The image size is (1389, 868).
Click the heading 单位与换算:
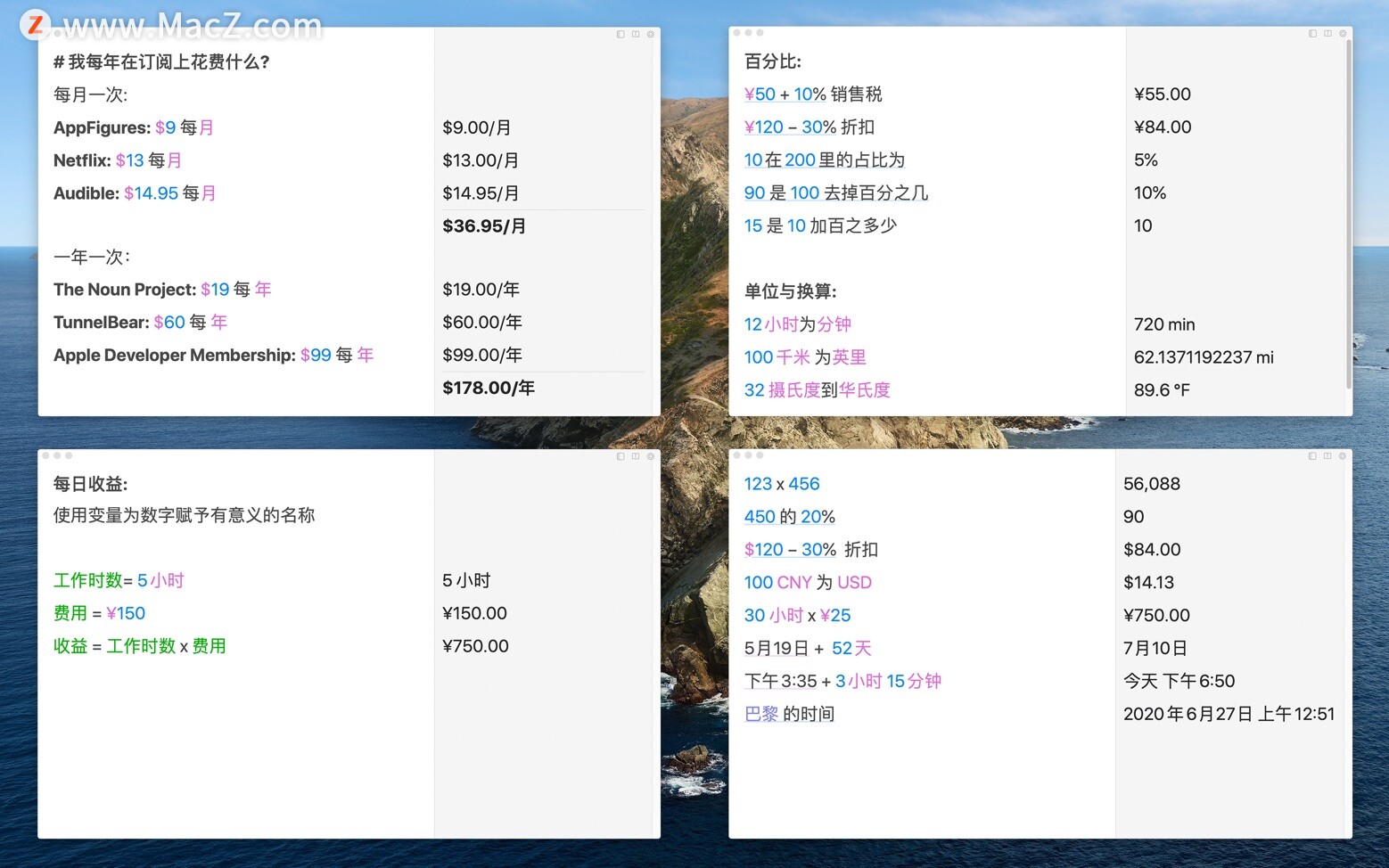790,291
